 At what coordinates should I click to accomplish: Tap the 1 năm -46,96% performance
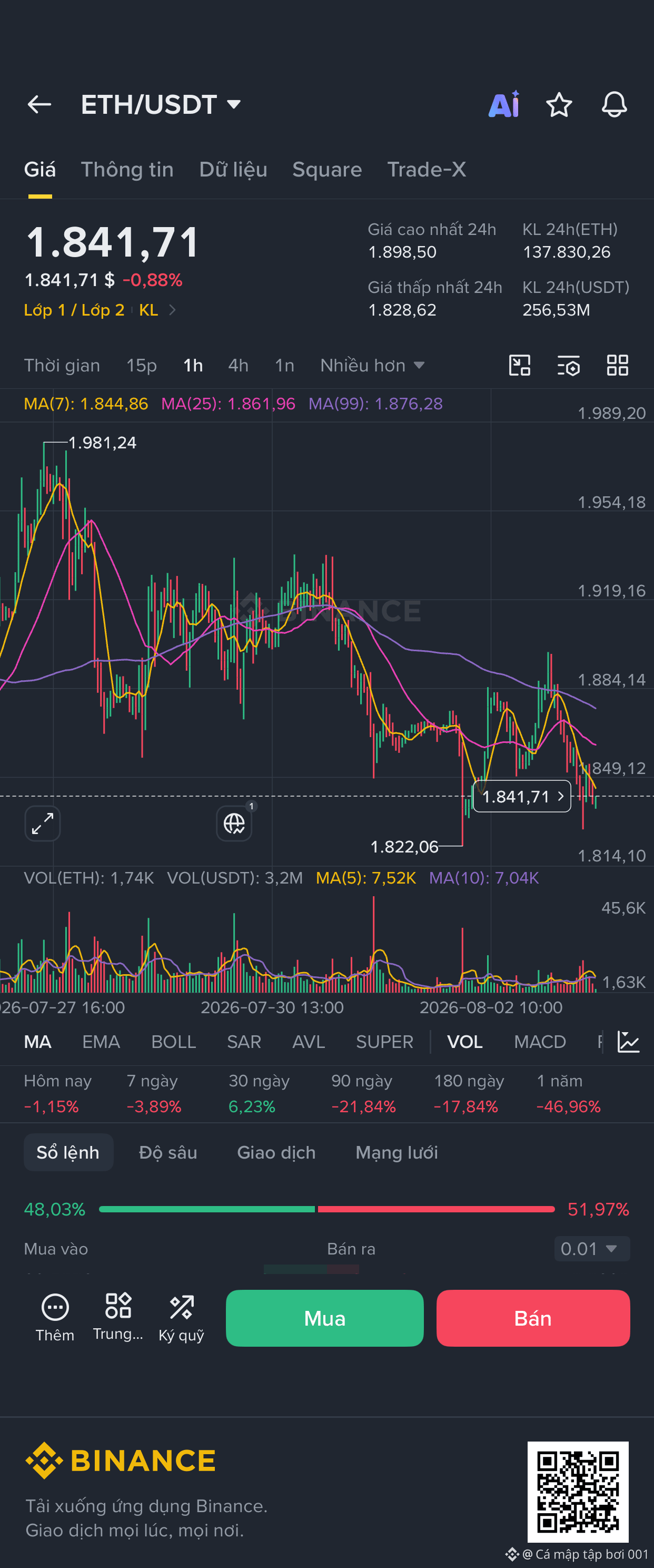[568, 1093]
